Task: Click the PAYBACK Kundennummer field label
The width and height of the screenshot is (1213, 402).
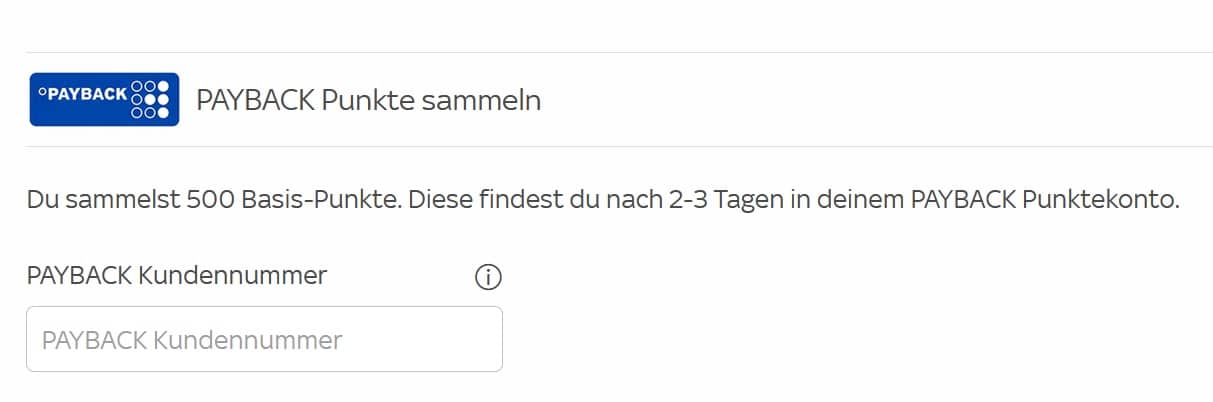Action: coord(177,275)
